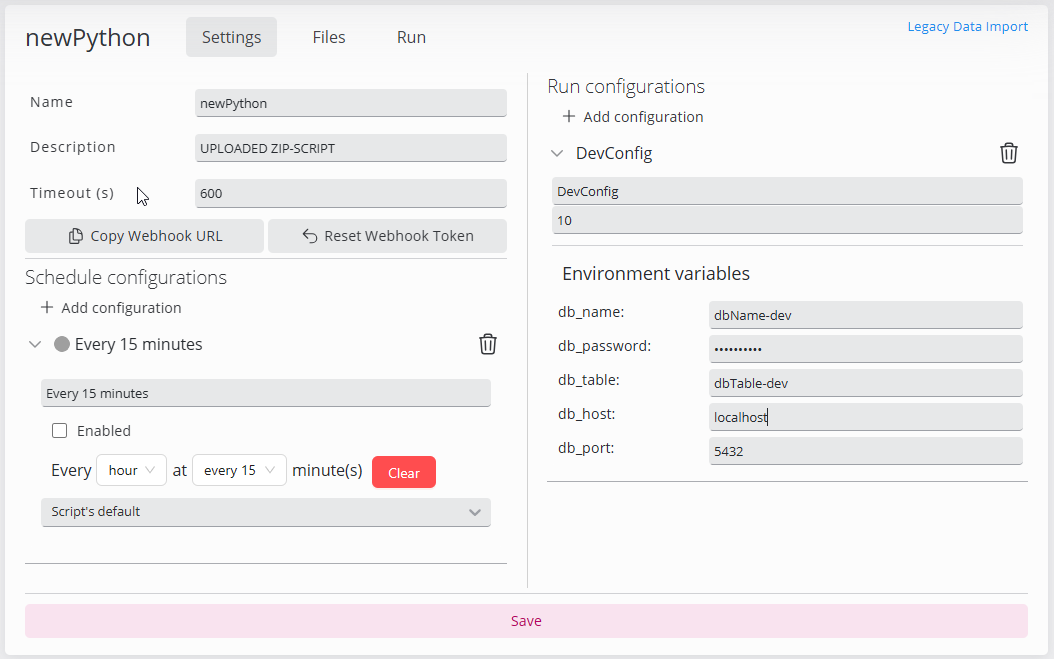The width and height of the screenshot is (1054, 659).
Task: Switch to the Files tab
Action: [x=329, y=37]
